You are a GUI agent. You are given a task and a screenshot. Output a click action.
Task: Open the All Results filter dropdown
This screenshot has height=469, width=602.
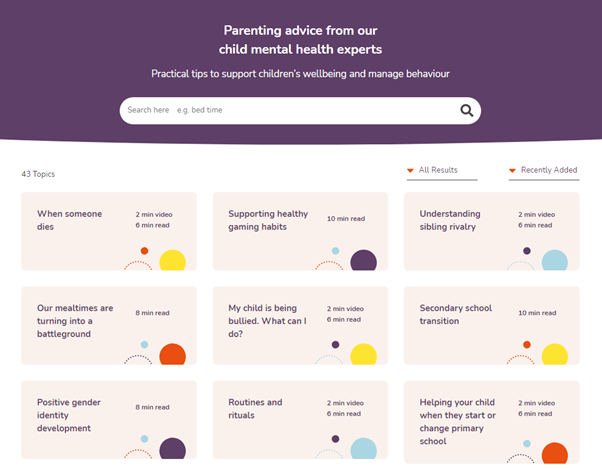(x=442, y=170)
